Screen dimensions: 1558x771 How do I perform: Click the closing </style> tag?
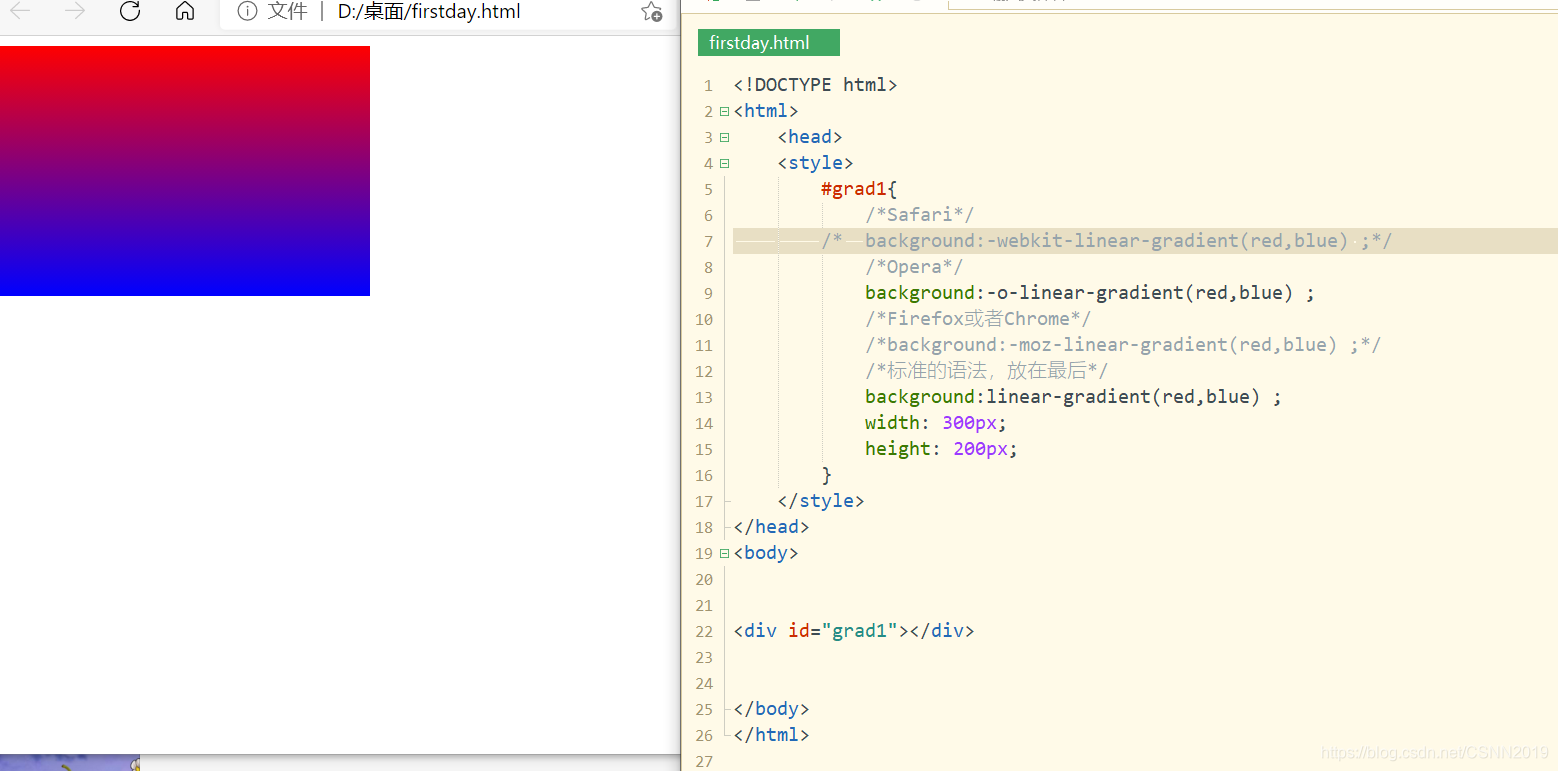coord(821,501)
